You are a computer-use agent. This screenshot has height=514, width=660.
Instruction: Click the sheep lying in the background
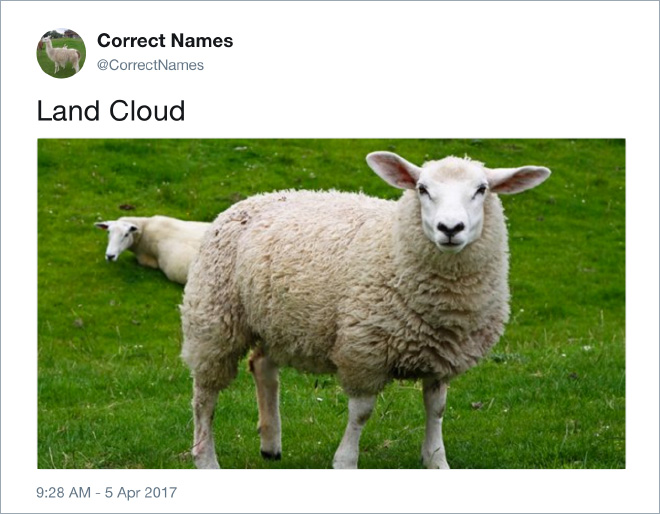tap(152, 247)
